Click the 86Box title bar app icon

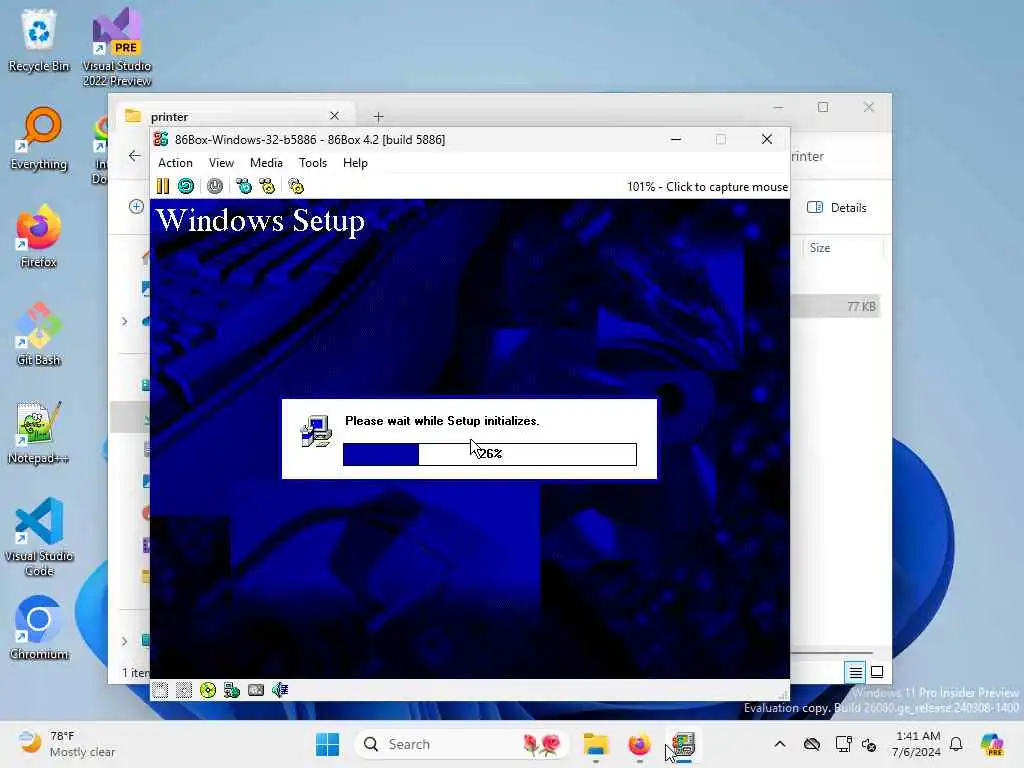[161, 139]
